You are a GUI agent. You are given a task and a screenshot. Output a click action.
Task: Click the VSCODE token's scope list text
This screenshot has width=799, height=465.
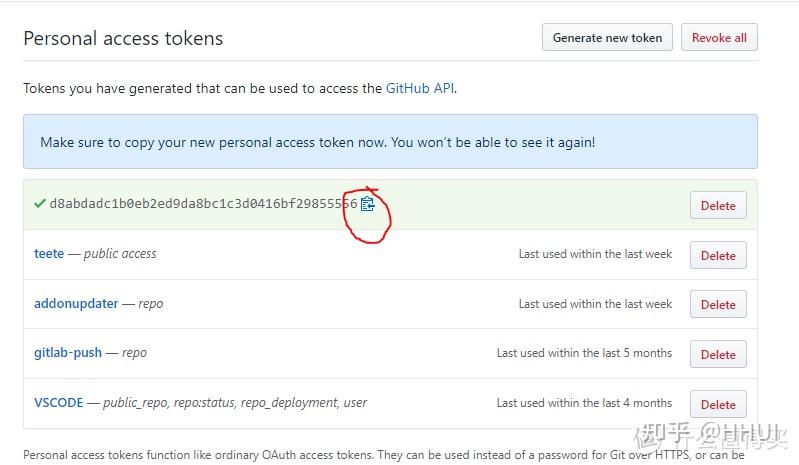(x=235, y=403)
